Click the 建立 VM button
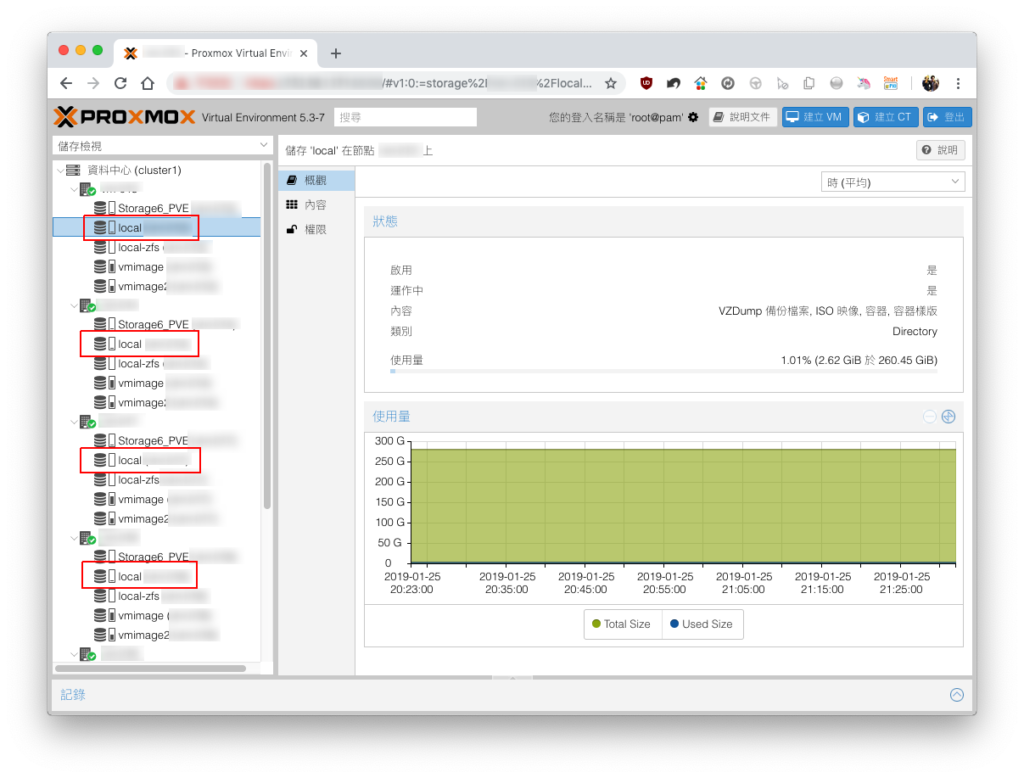The width and height of the screenshot is (1024, 778). pyautogui.click(x=815, y=117)
